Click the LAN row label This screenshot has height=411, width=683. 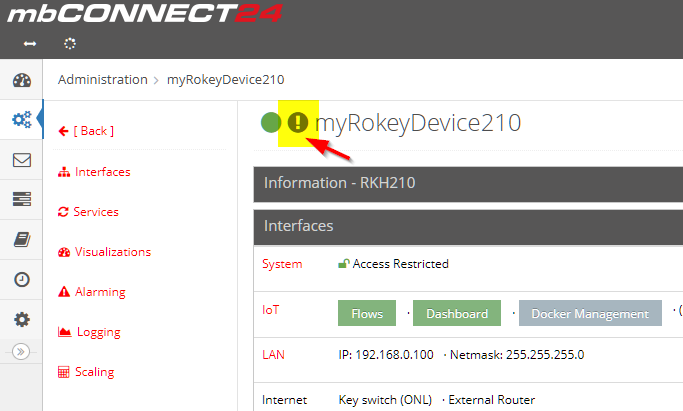coord(273,355)
